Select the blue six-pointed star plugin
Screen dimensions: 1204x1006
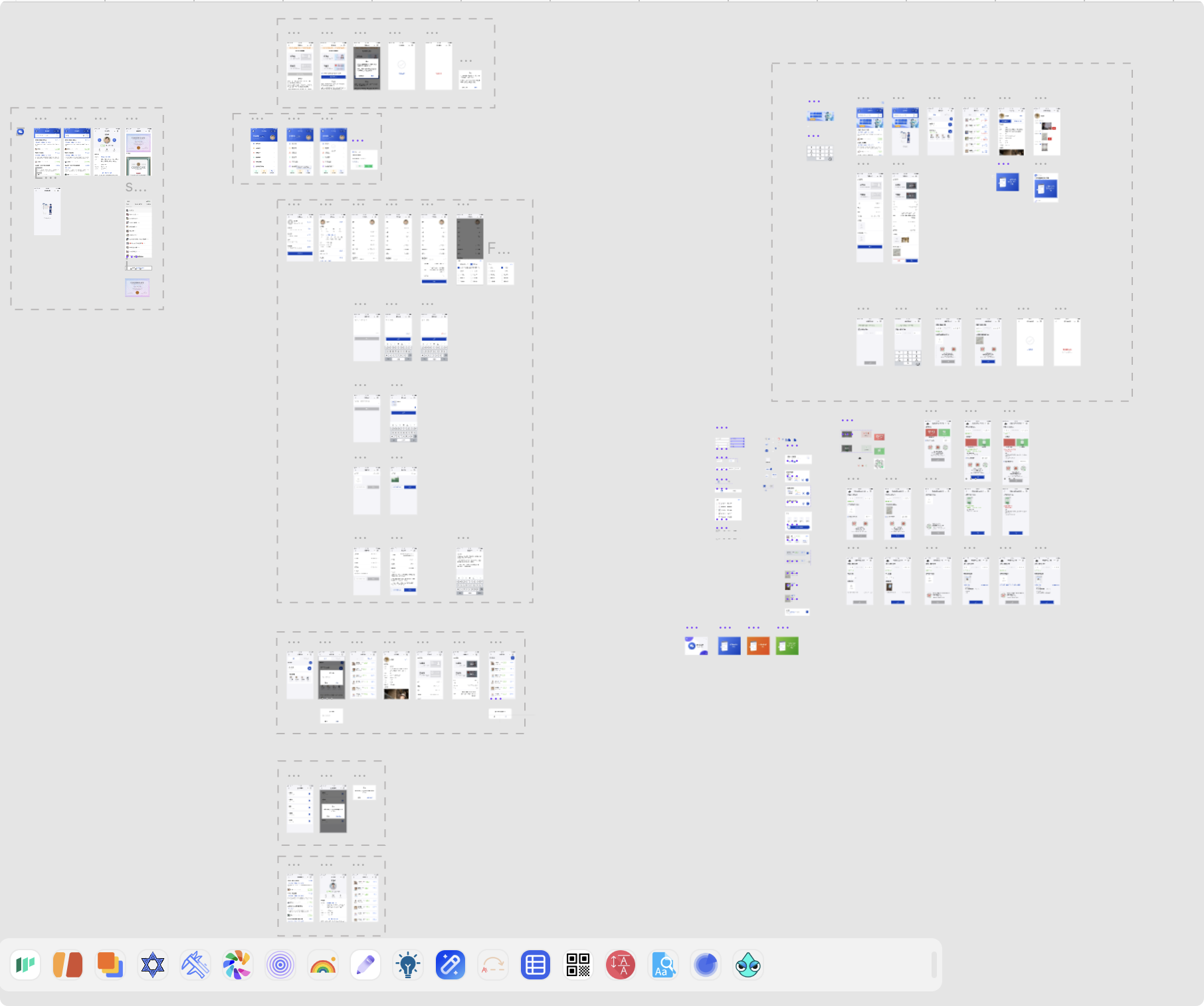[153, 965]
